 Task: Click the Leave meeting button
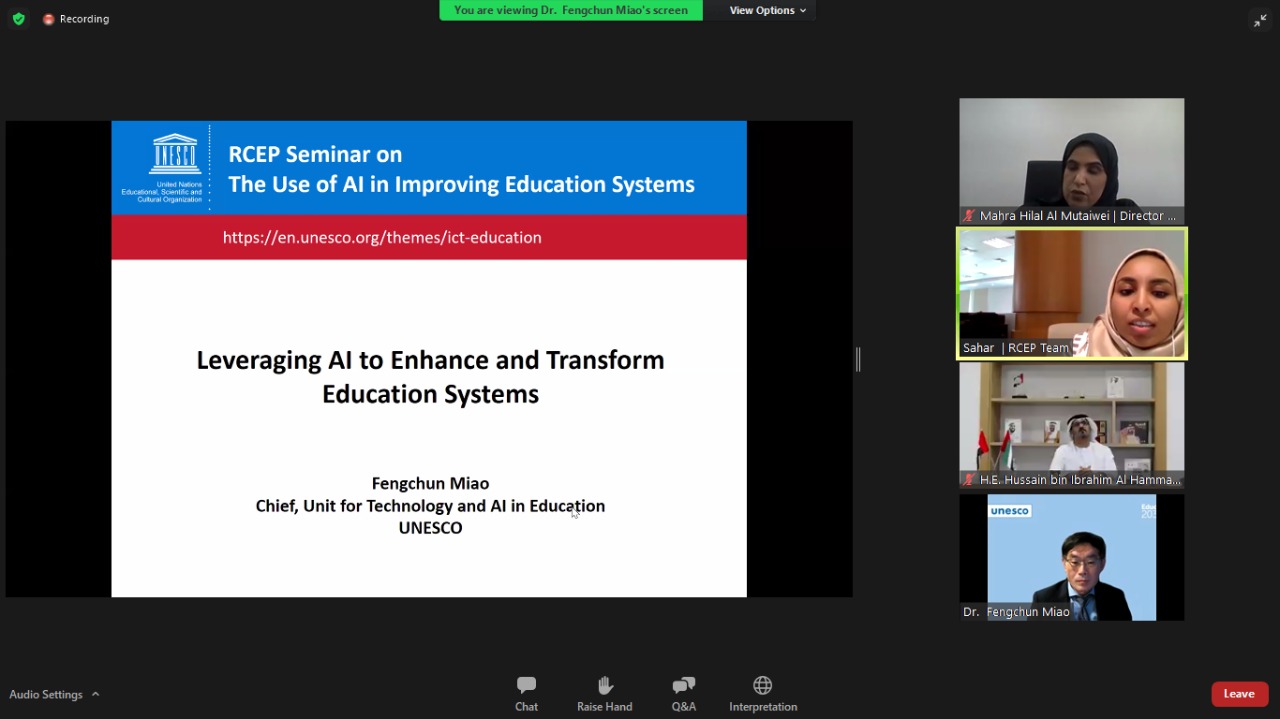coord(1239,694)
